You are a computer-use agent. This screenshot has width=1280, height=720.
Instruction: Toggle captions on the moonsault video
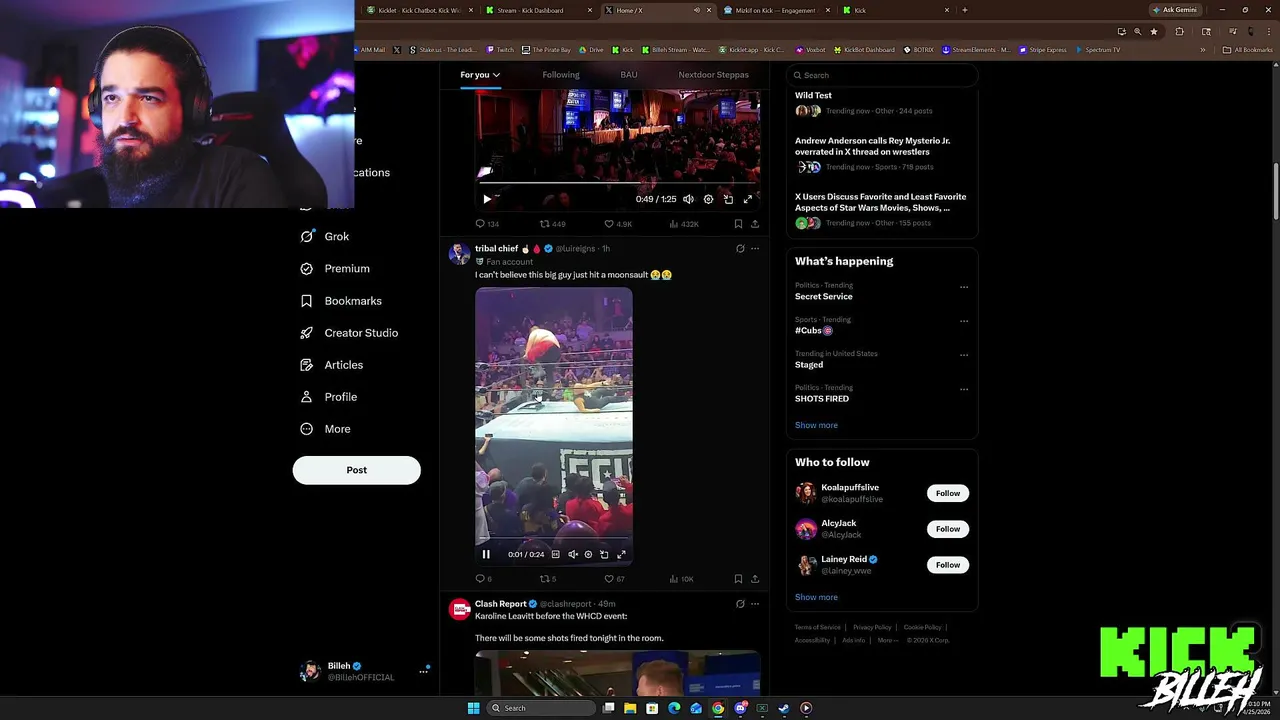(555, 554)
